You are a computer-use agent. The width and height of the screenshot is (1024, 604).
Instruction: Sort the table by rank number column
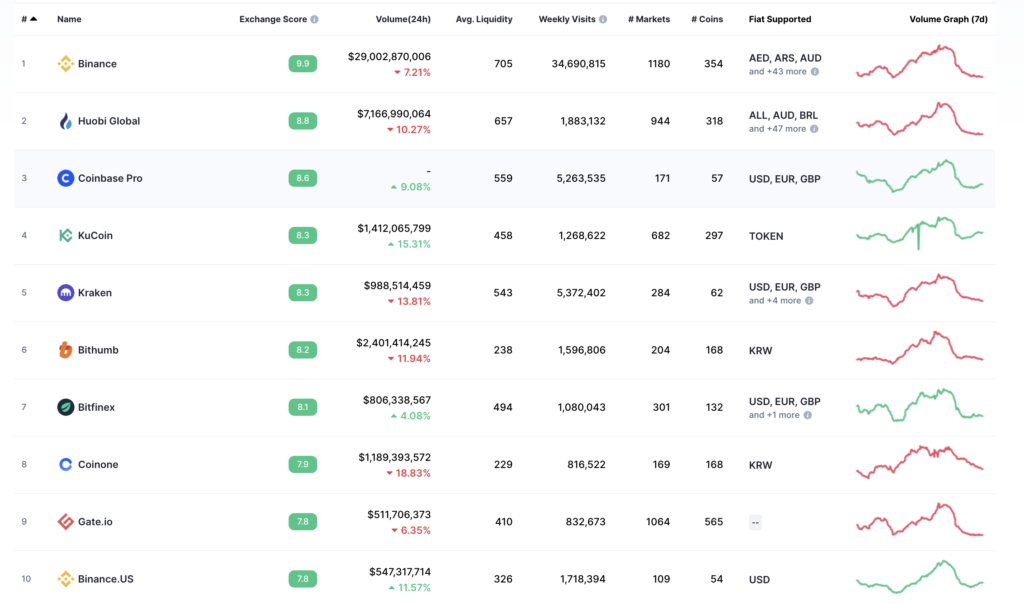pos(29,19)
